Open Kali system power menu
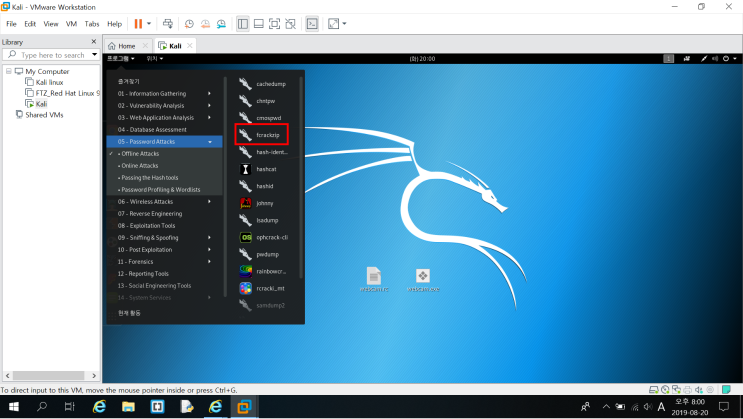Image resolution: width=743 pixels, height=419 pixels. pyautogui.click(x=729, y=59)
